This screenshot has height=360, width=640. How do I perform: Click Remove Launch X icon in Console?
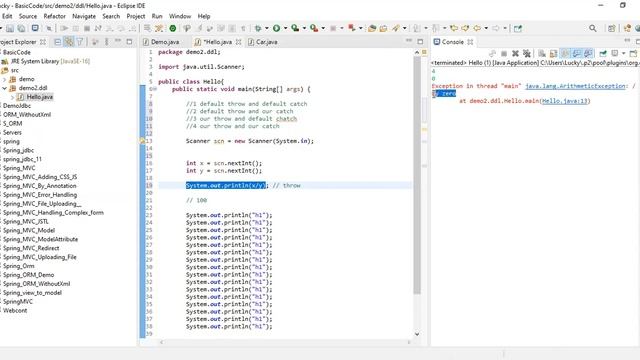(x=515, y=53)
